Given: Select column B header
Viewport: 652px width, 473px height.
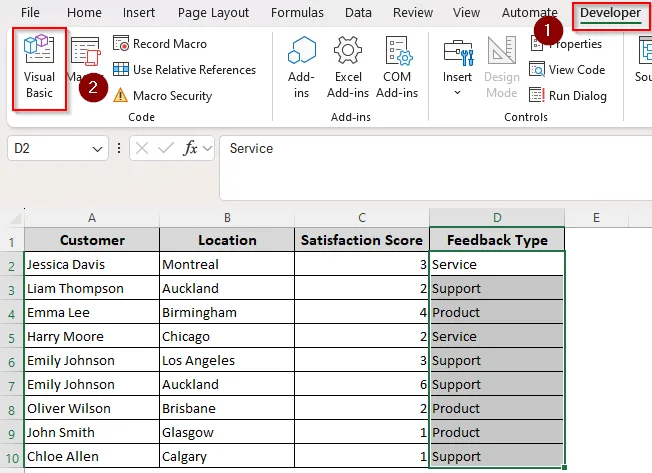Looking at the screenshot, I should 227,217.
